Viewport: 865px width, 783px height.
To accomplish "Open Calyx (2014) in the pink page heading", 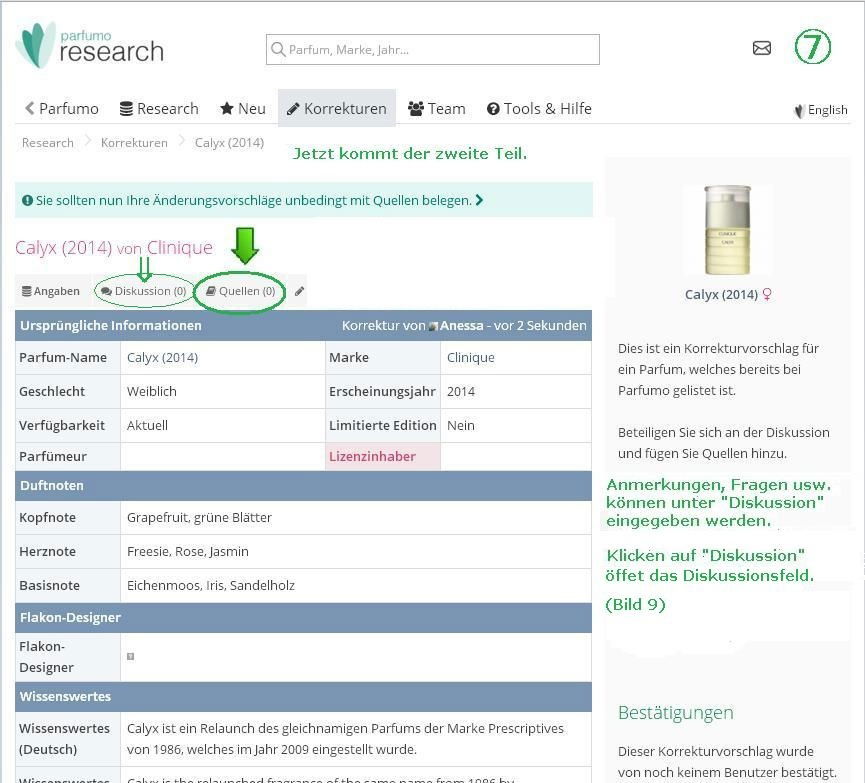I will [x=64, y=248].
